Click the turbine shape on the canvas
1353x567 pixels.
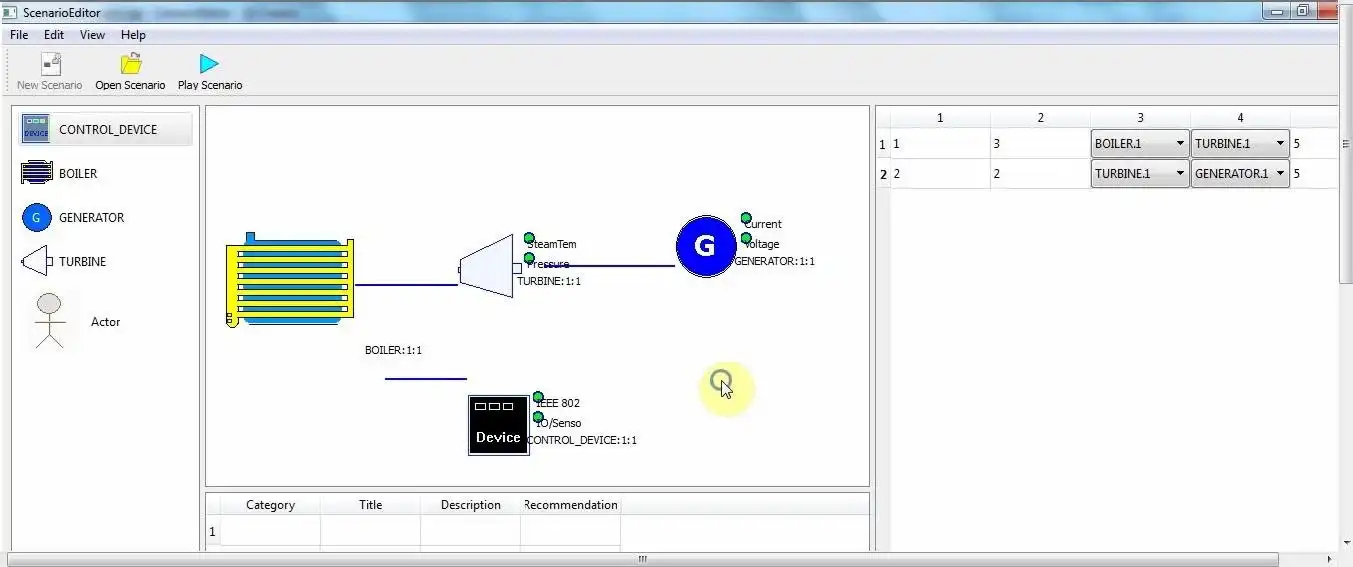tap(487, 266)
